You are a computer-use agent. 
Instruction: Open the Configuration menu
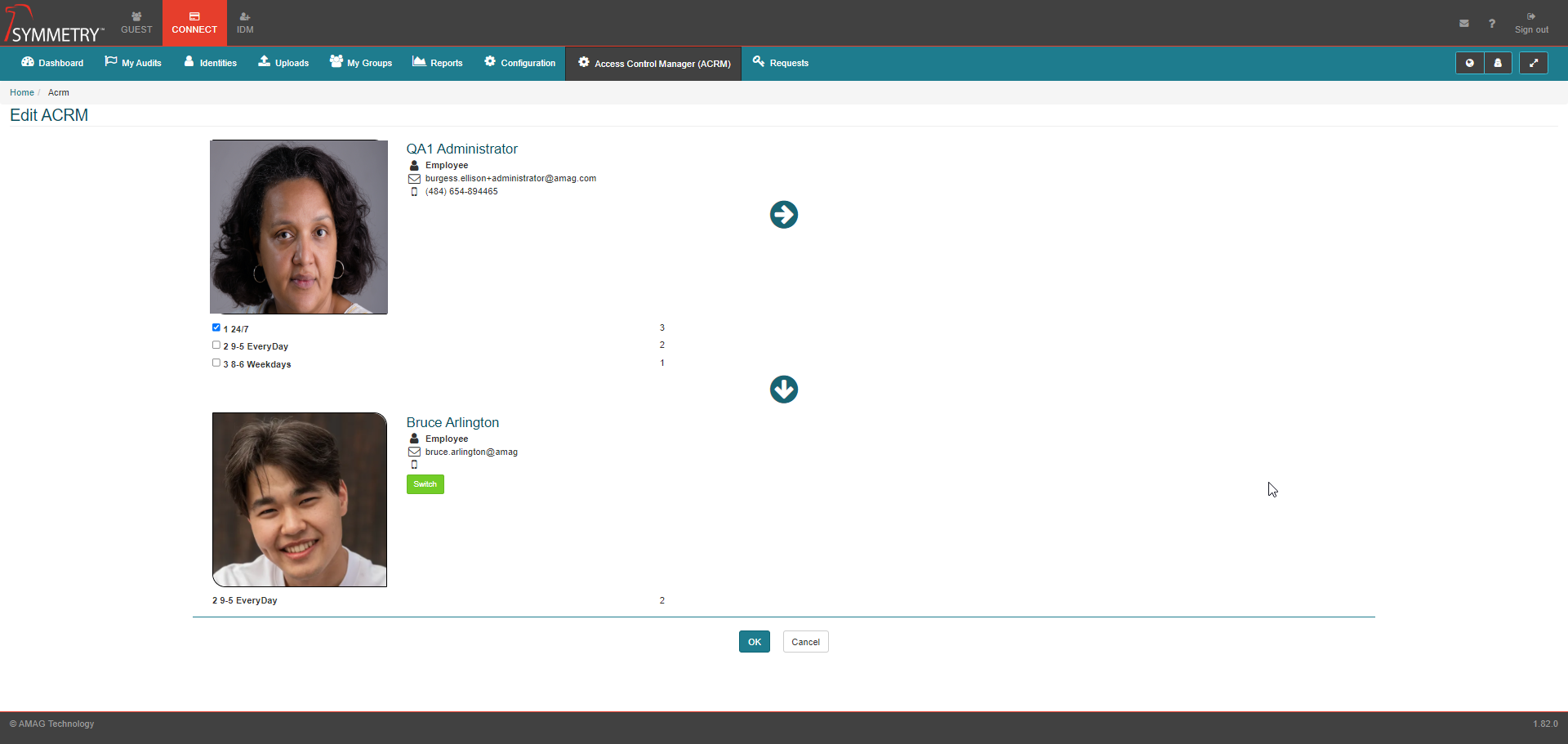point(519,63)
